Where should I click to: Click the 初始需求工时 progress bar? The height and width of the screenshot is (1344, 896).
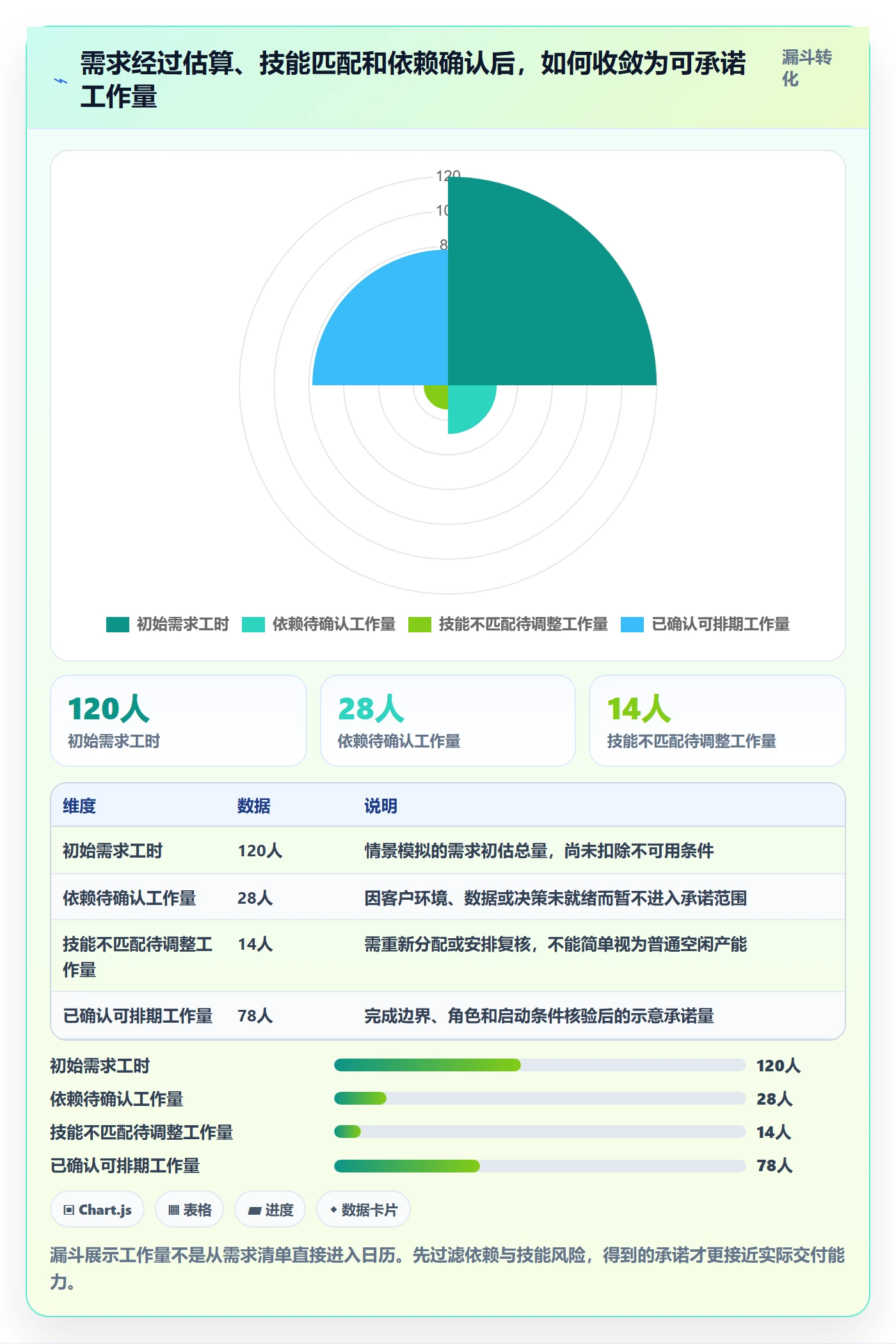click(540, 1065)
